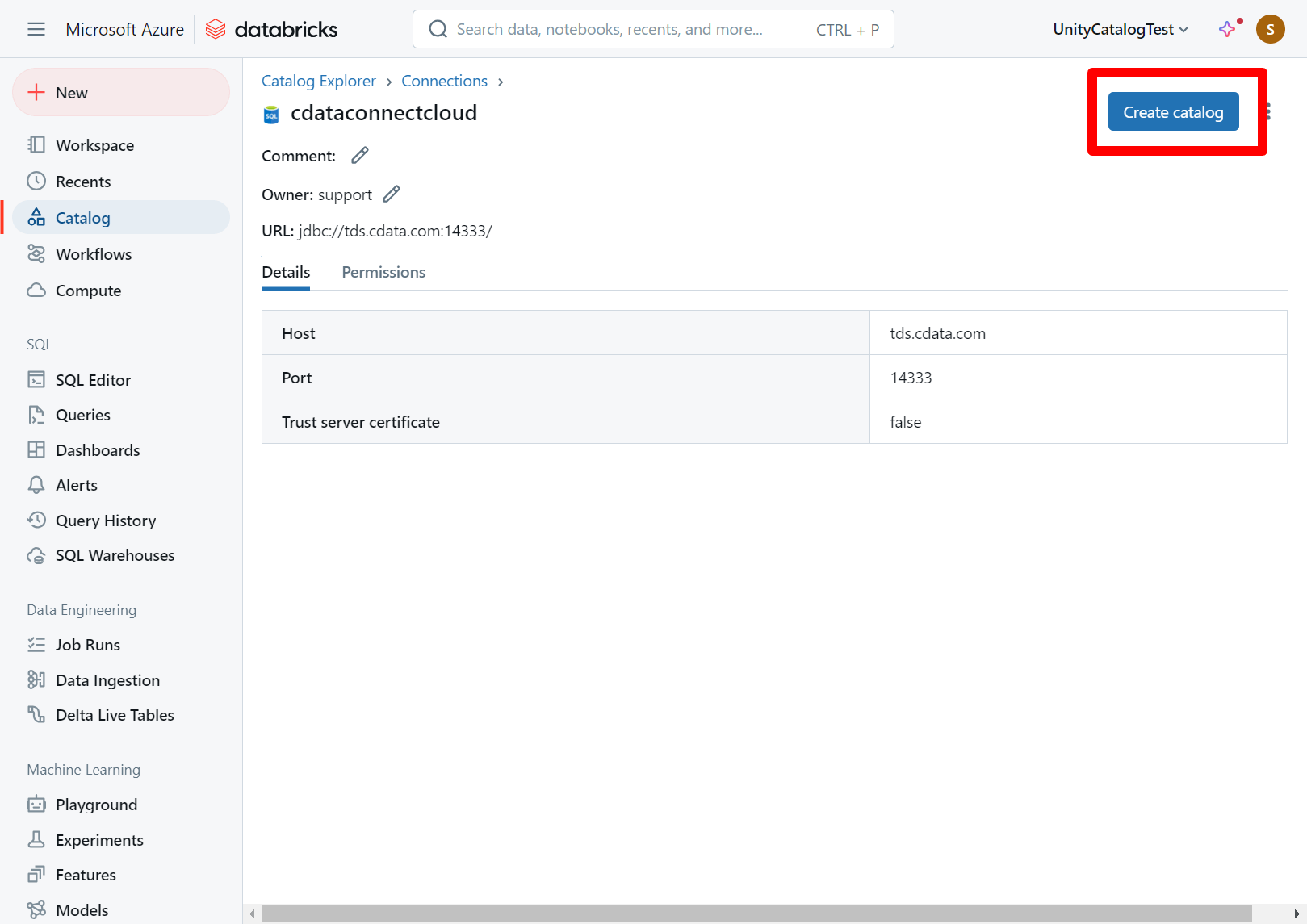Click the jdbc URL text
The width and height of the screenshot is (1307, 924).
click(x=395, y=231)
